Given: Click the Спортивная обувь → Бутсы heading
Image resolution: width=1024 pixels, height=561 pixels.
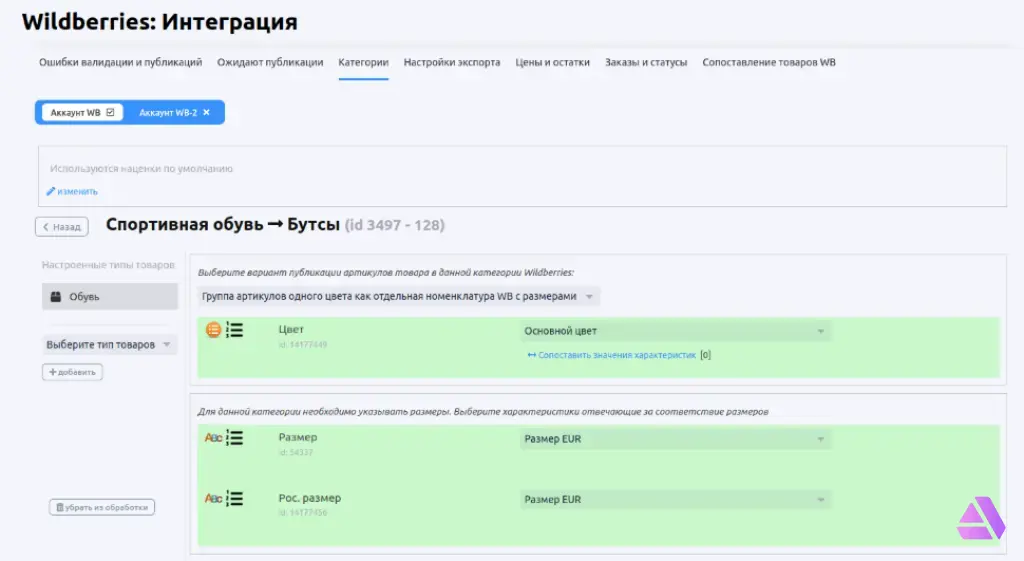Looking at the screenshot, I should tap(223, 225).
